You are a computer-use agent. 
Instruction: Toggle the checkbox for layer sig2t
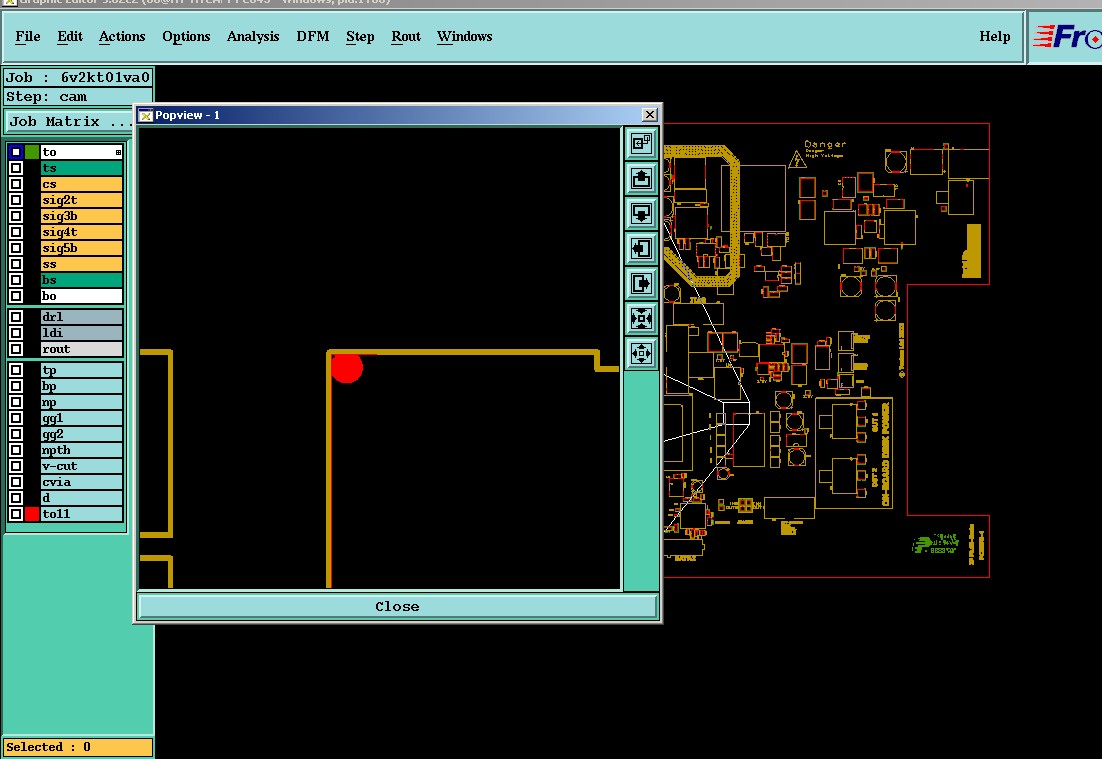click(15, 200)
